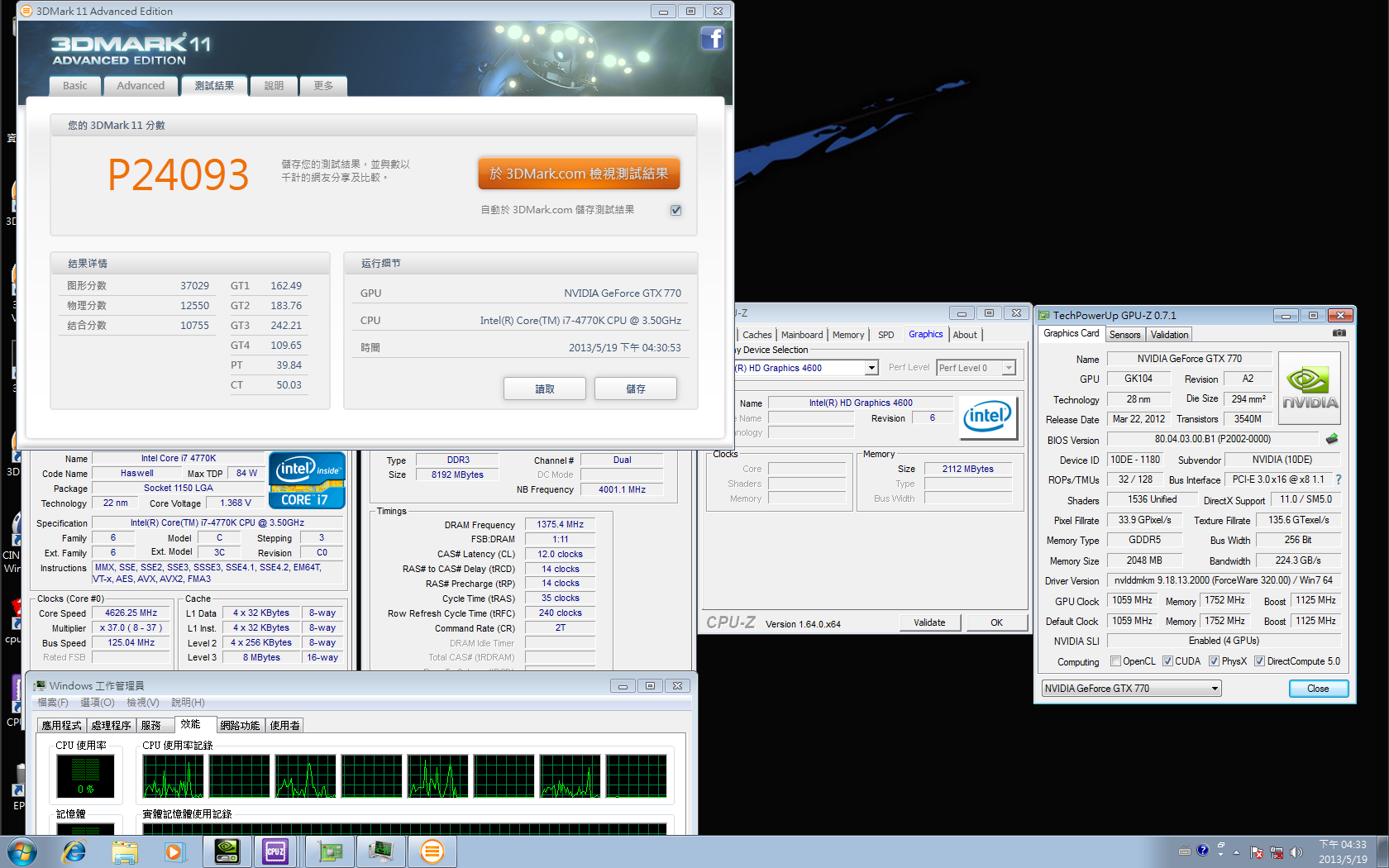Toggle the DirectCompute 5.0 checkbox
The image size is (1389, 868).
click(x=1259, y=661)
